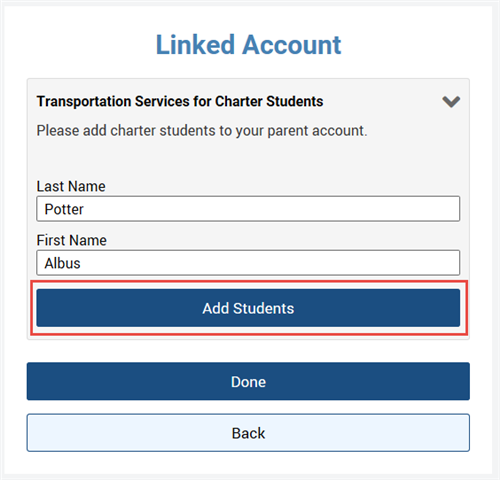Place cursor after 'Potter' text
This screenshot has width=500, height=480.
(x=84, y=209)
